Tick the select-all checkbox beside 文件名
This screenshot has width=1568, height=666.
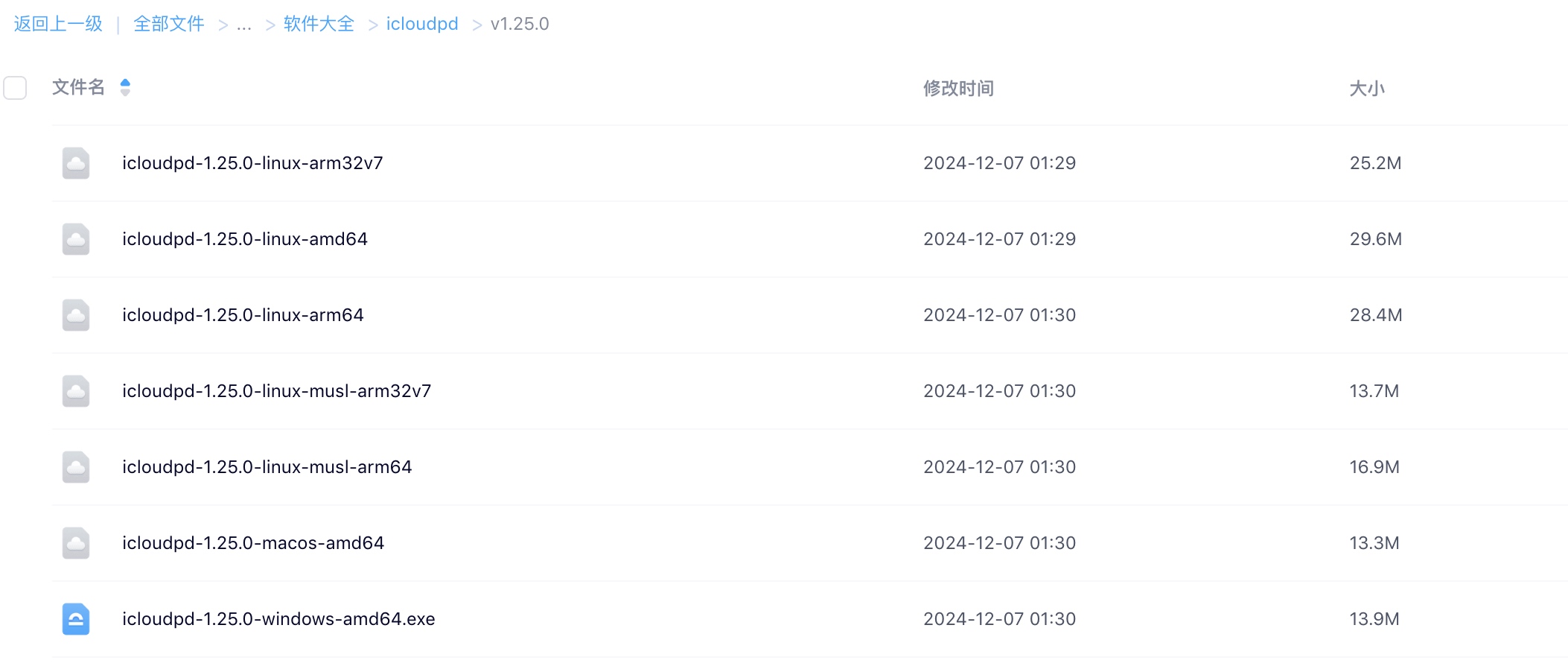click(x=15, y=88)
